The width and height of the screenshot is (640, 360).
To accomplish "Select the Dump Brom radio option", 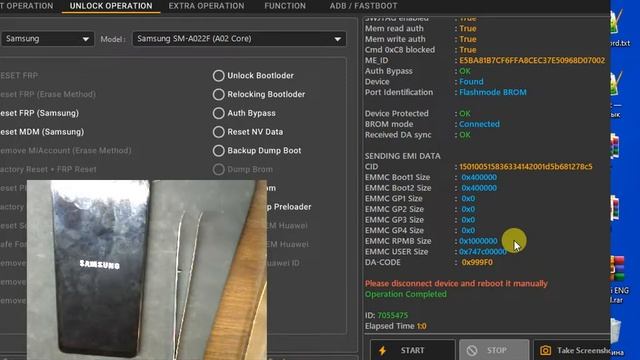I will (x=218, y=169).
